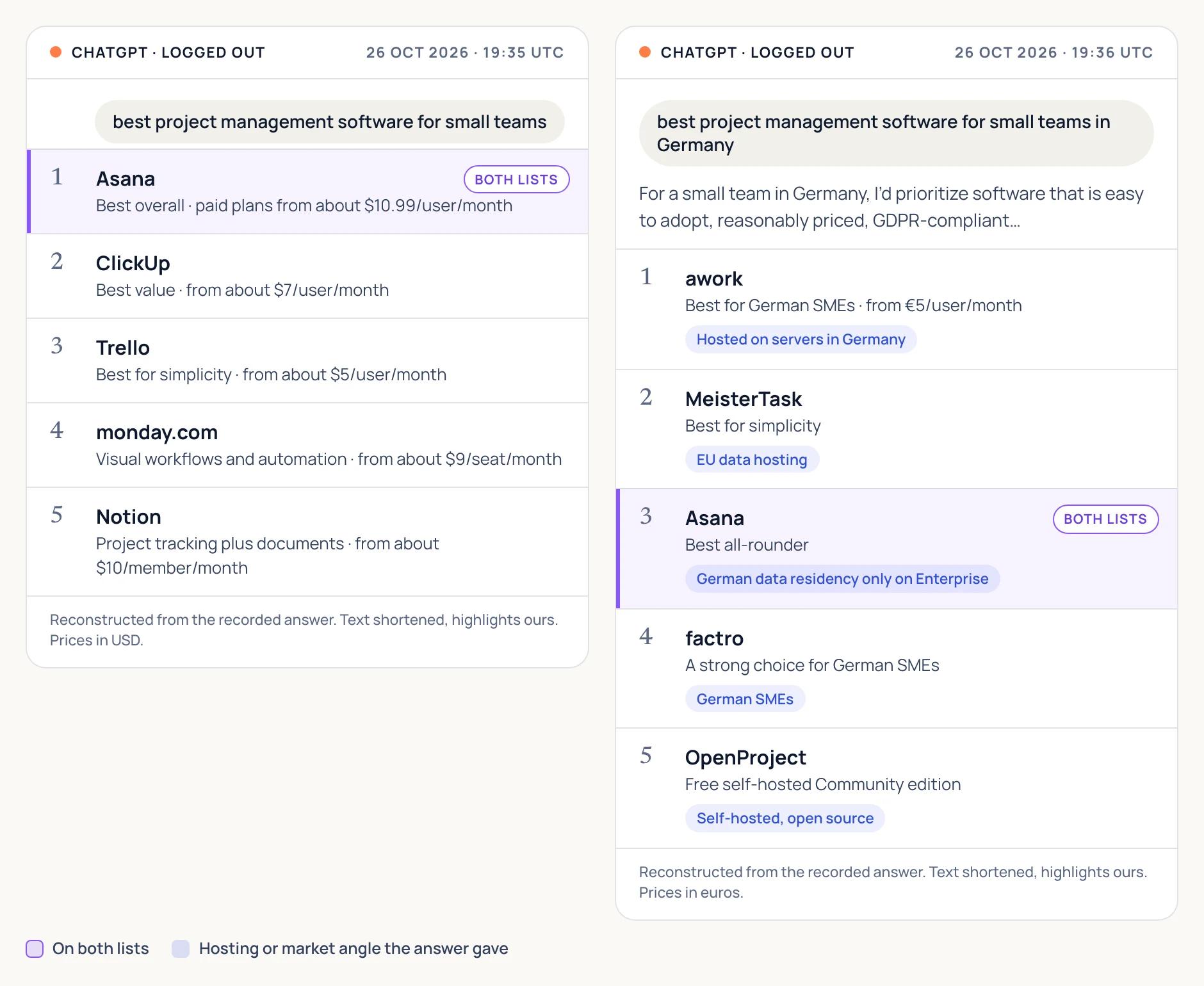Screen dimensions: 1204x986
Task: Select Trello in the left list
Action: [307, 360]
